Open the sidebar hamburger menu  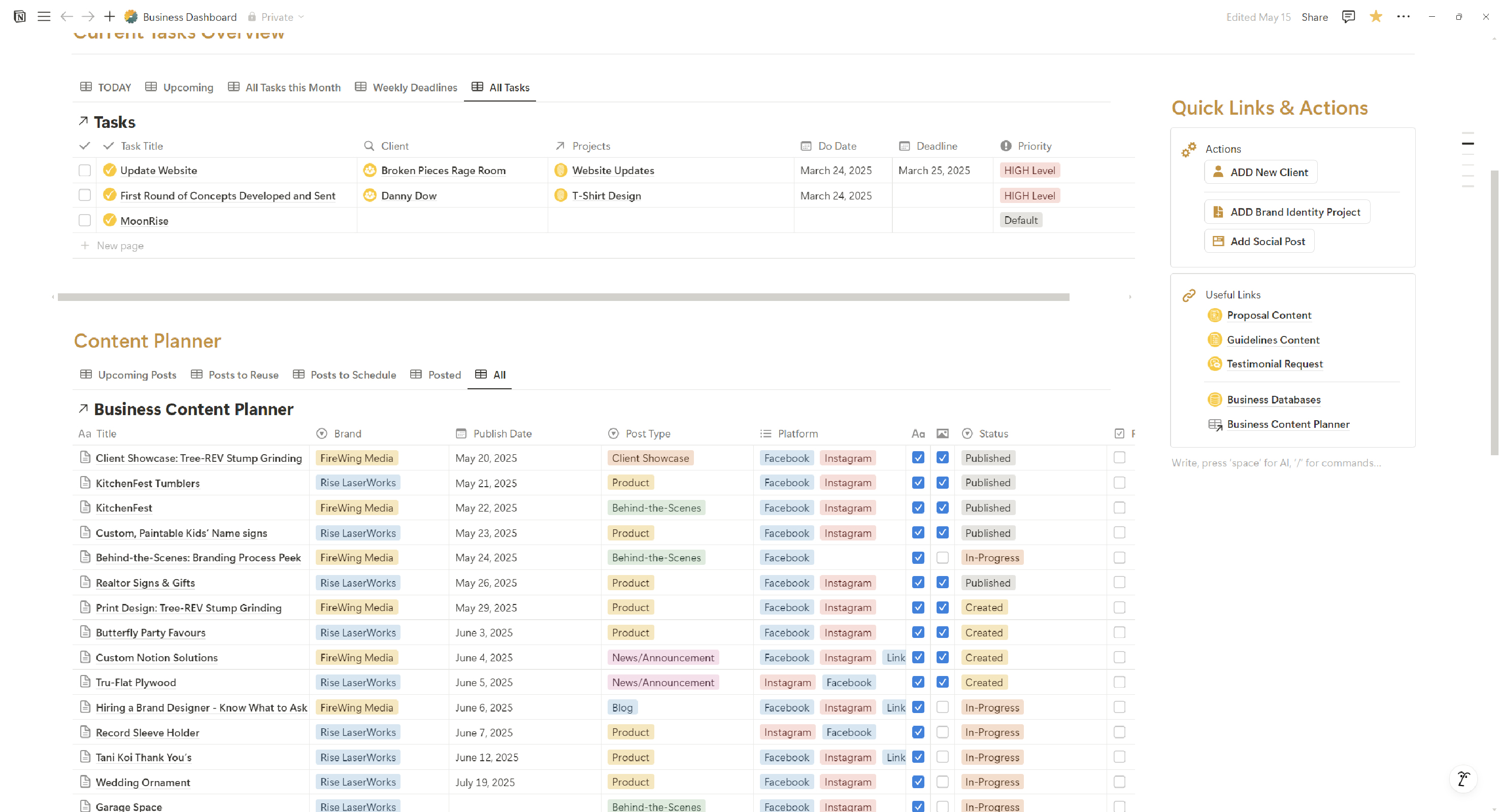(44, 17)
